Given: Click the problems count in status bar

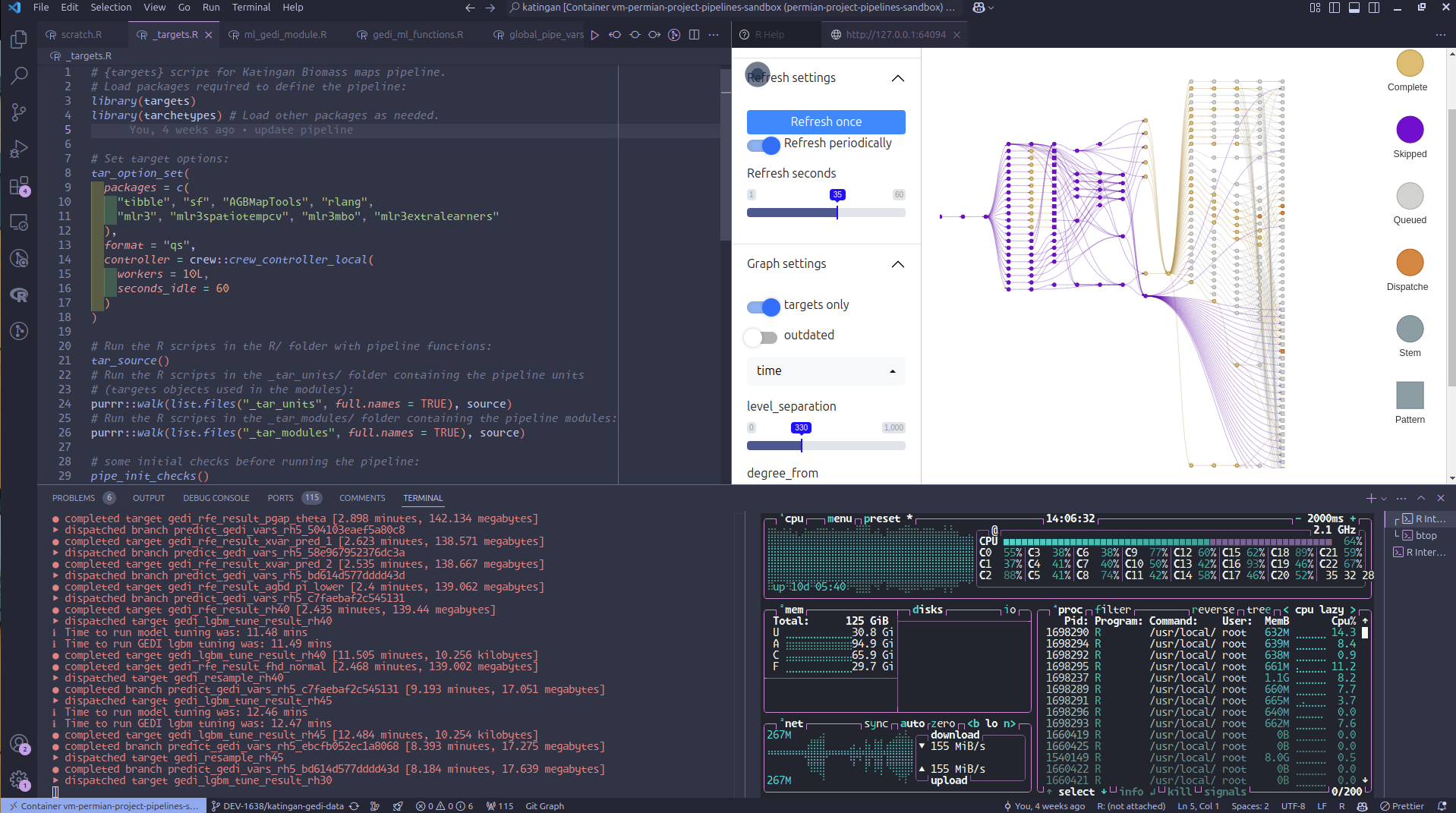Looking at the screenshot, I should 445,806.
